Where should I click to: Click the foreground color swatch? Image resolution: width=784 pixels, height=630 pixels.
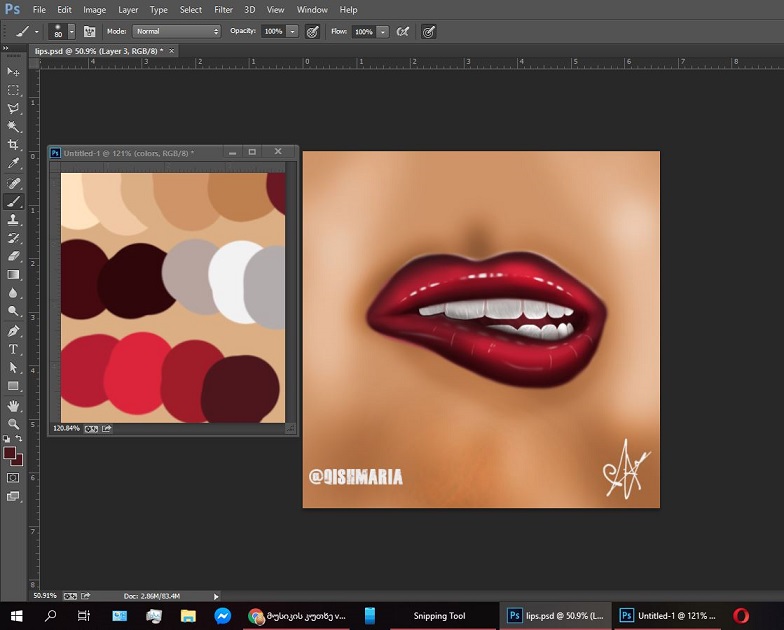tap(9, 453)
